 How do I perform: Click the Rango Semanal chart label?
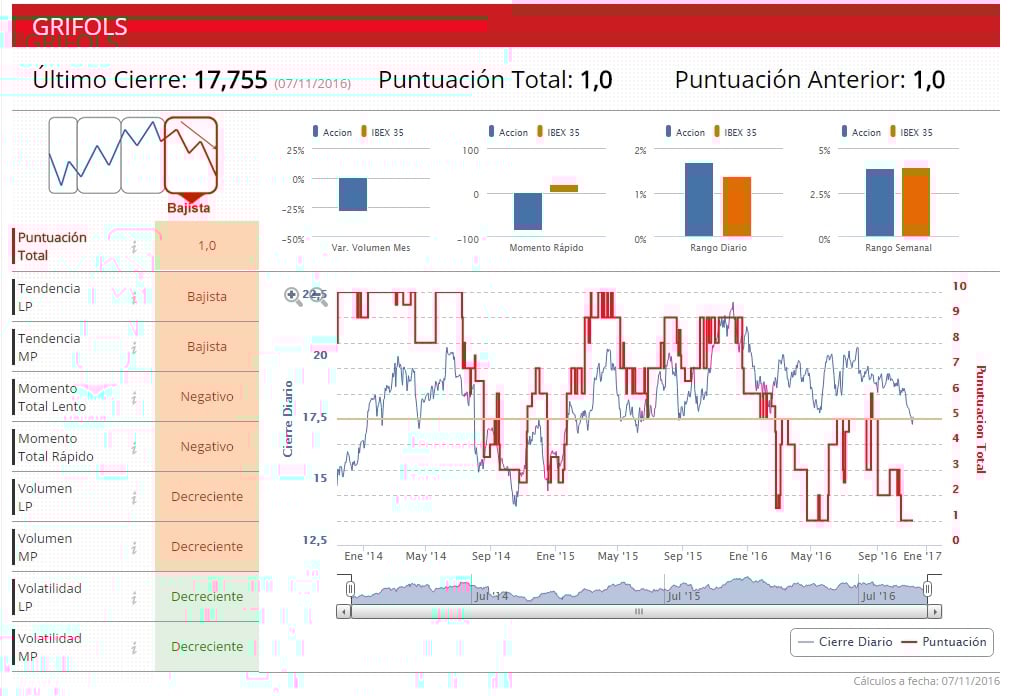898,248
